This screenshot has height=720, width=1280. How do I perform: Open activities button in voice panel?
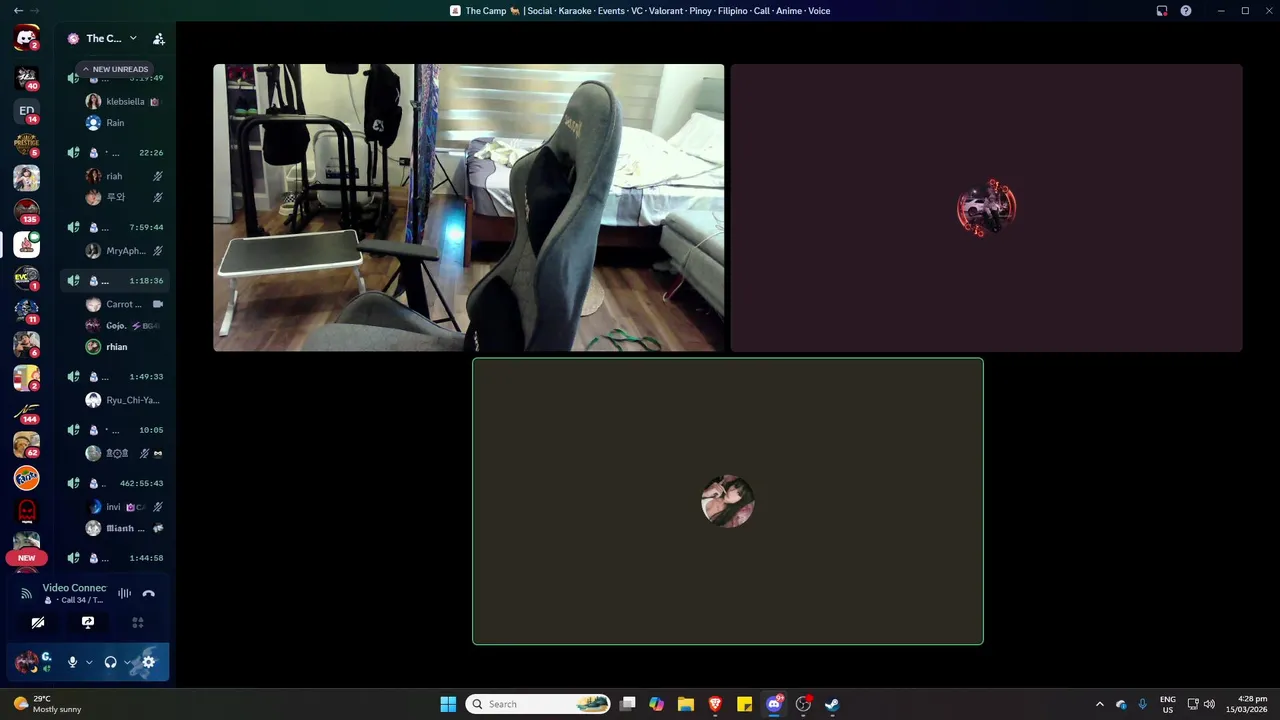click(x=138, y=622)
